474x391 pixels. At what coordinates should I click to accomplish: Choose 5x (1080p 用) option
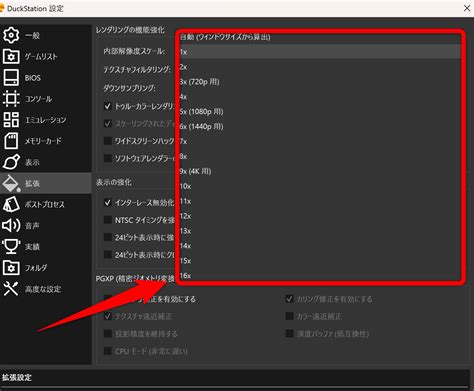320,111
